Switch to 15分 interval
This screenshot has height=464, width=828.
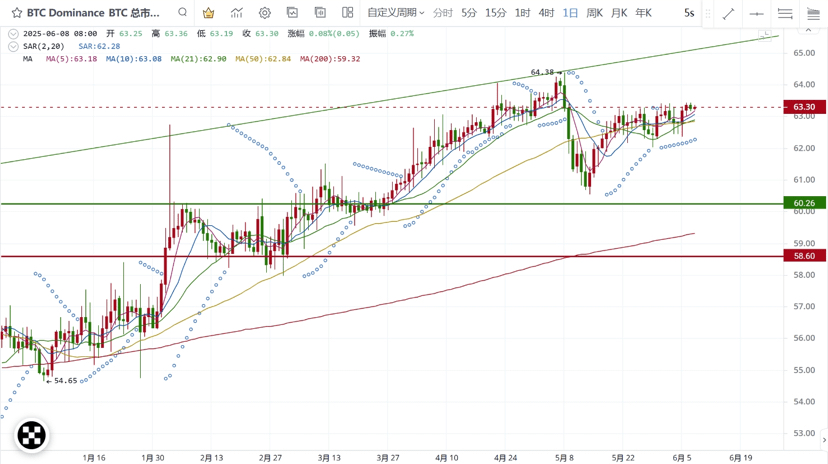tap(495, 13)
